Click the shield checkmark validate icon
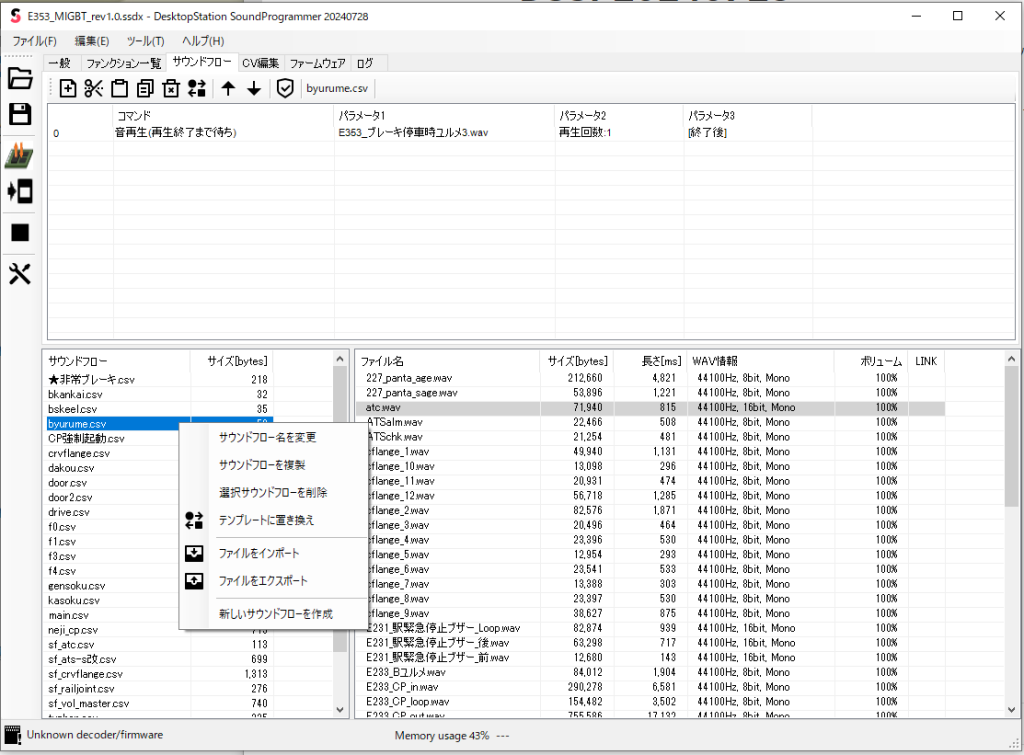The width and height of the screenshot is (1024, 755). (285, 89)
